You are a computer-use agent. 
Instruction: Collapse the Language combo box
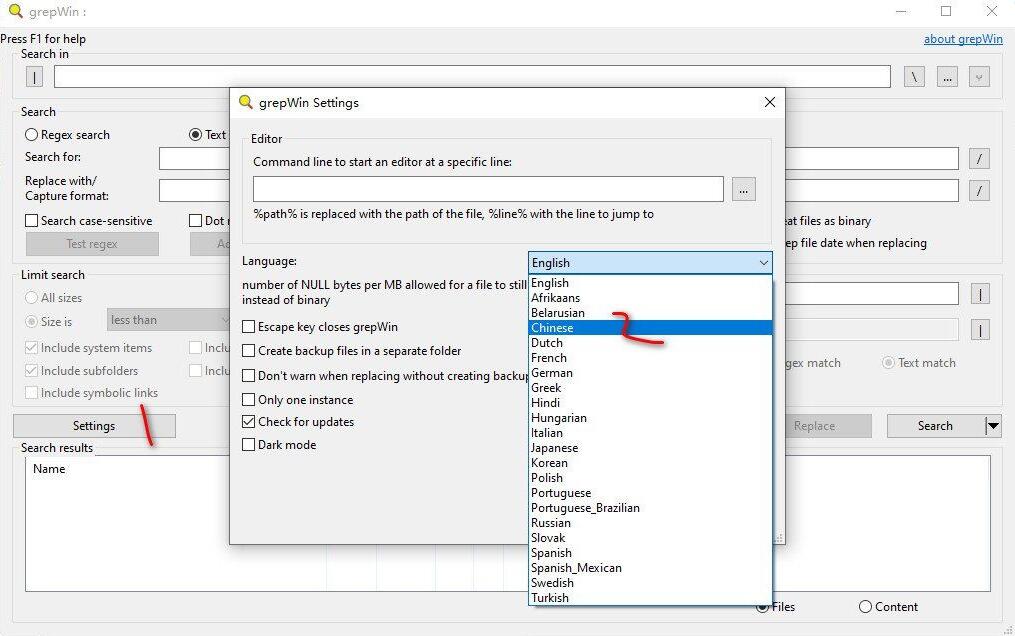point(763,263)
